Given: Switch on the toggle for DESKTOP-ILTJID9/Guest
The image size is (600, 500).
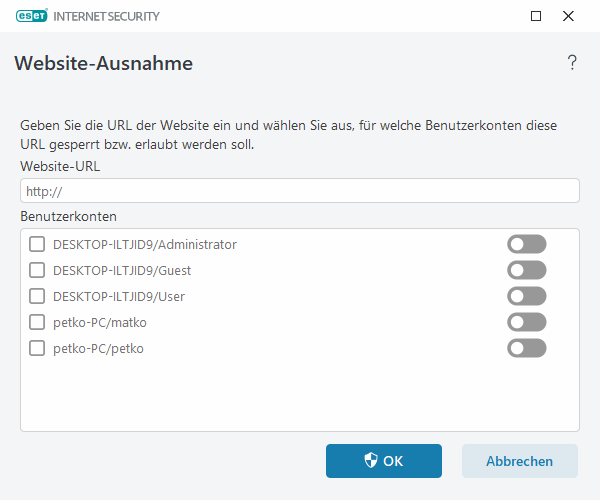Looking at the screenshot, I should [527, 270].
